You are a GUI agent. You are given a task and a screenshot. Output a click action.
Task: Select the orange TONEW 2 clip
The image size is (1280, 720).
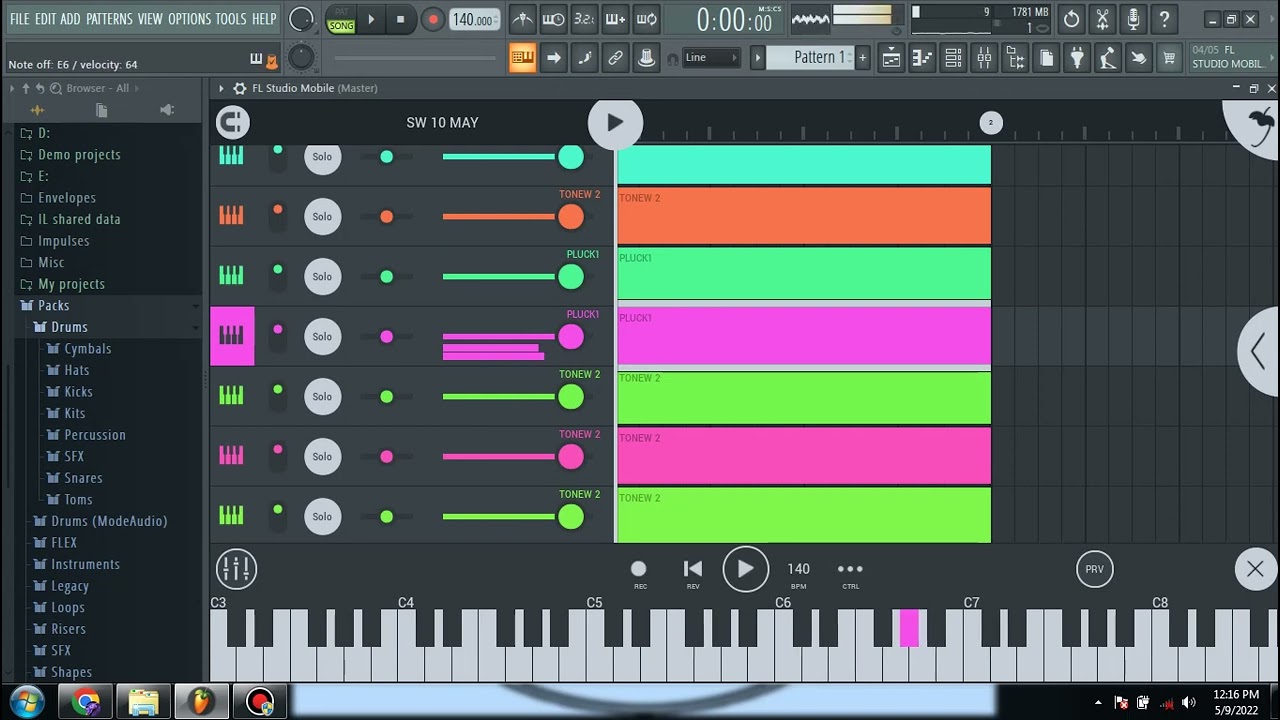point(804,216)
